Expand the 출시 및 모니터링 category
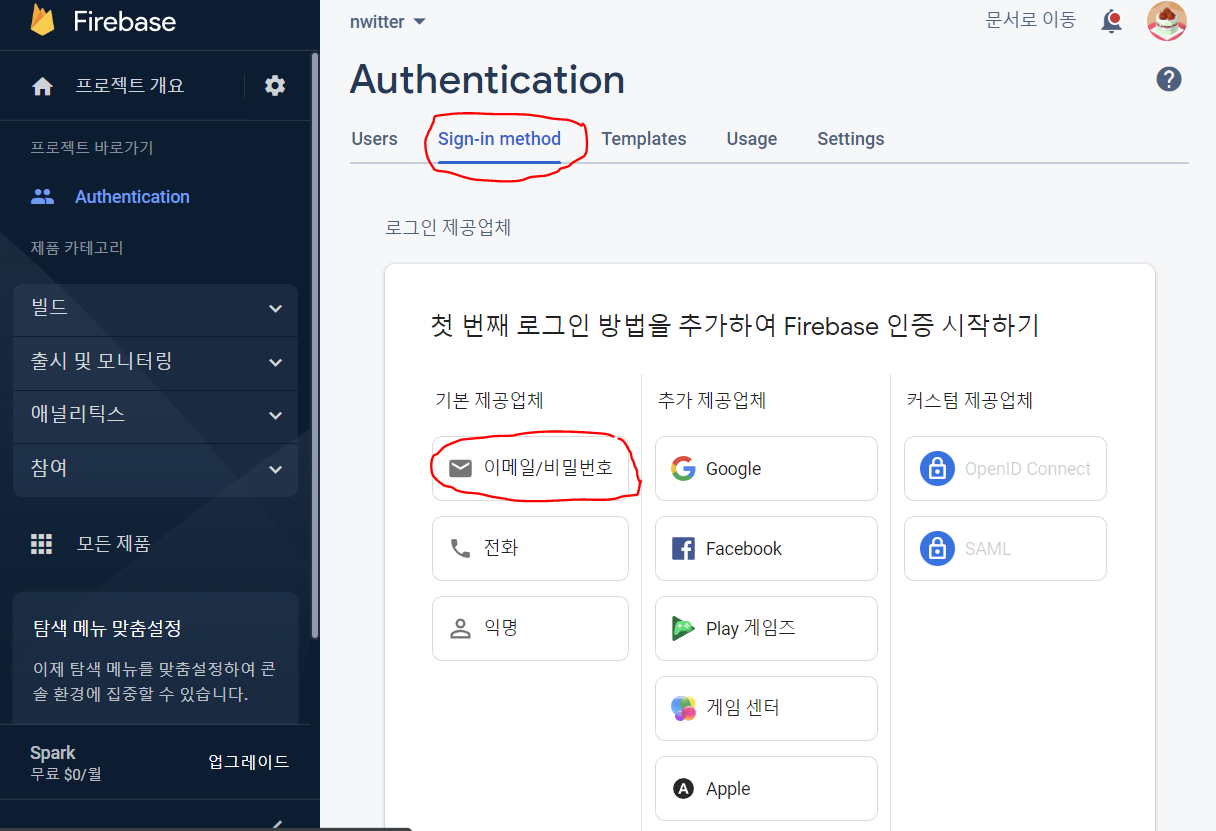 (155, 361)
